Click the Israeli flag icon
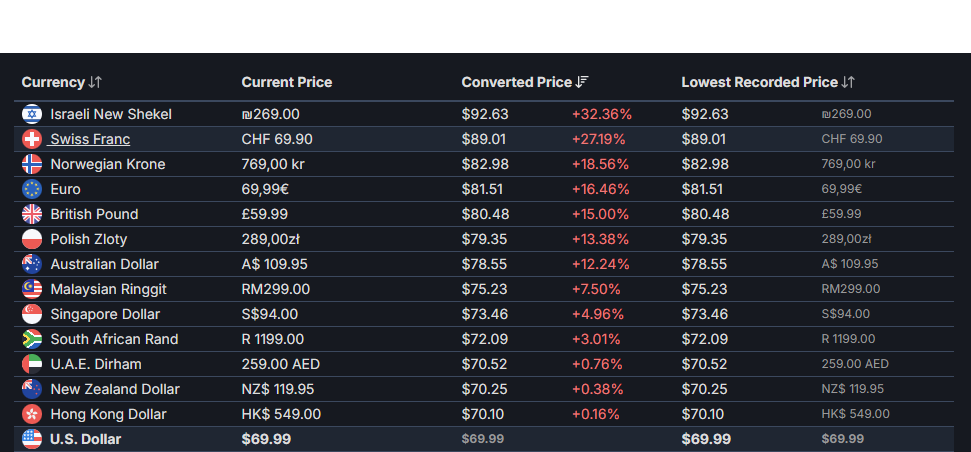 pyautogui.click(x=32, y=114)
